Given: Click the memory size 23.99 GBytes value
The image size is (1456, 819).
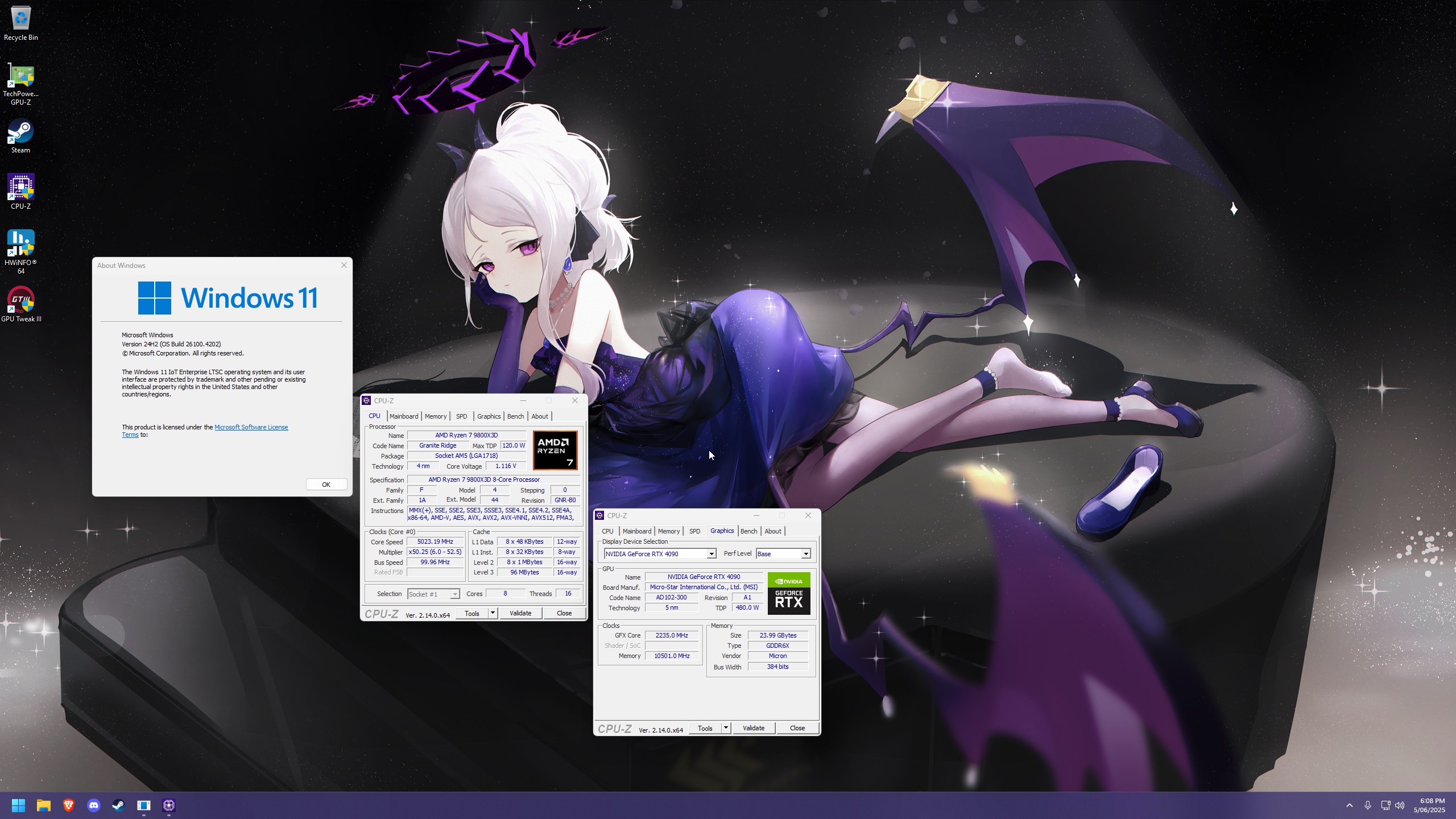Looking at the screenshot, I should (778, 636).
